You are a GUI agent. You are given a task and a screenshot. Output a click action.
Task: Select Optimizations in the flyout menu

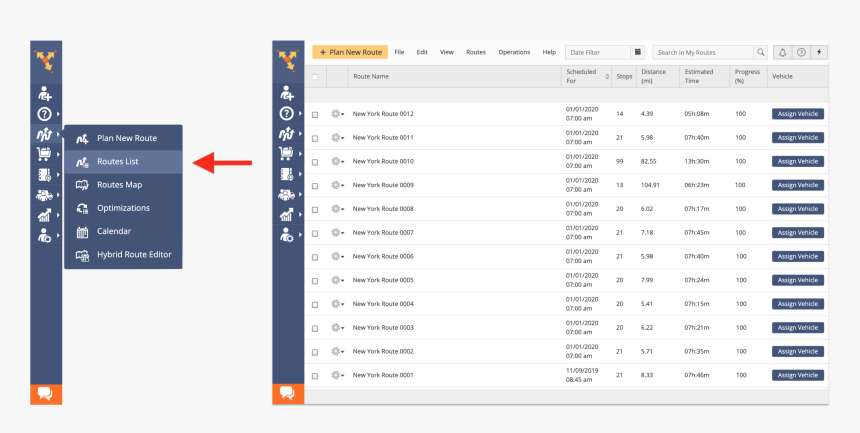coord(123,208)
